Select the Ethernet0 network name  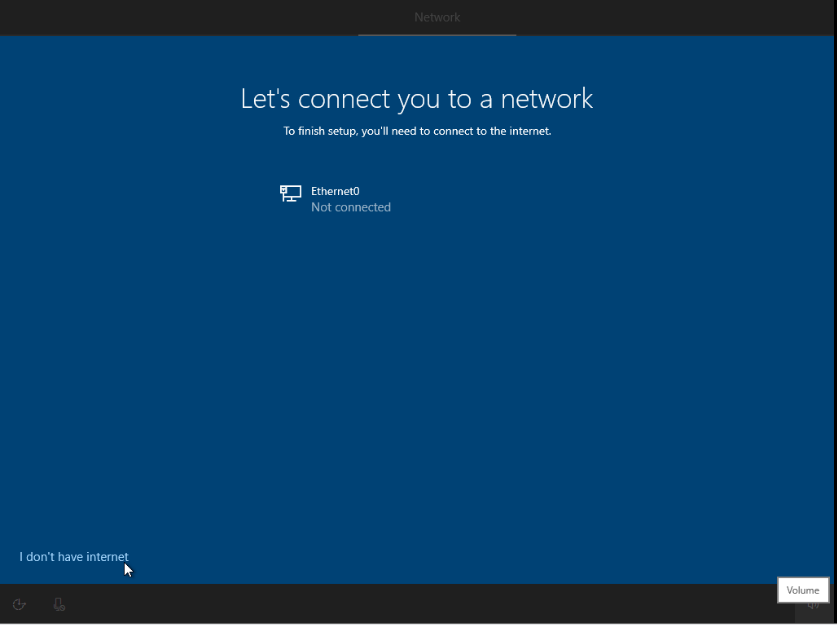click(x=335, y=191)
